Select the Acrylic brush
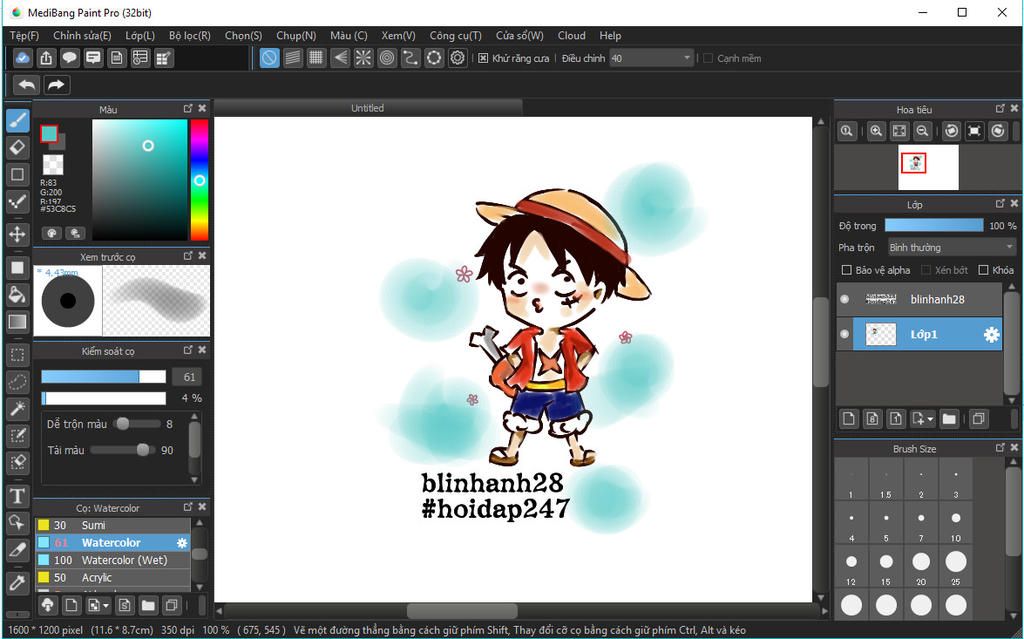 click(x=113, y=578)
